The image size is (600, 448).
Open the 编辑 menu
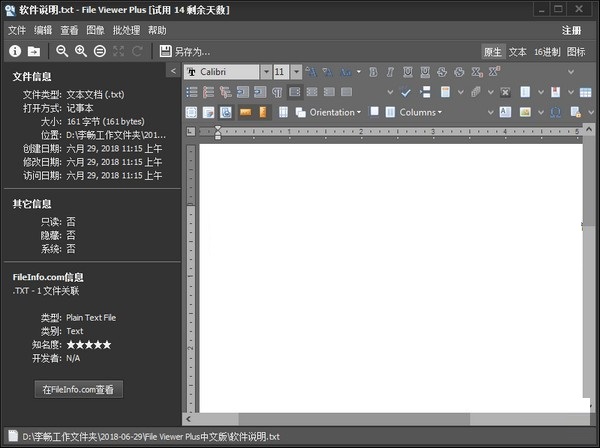pos(43,30)
